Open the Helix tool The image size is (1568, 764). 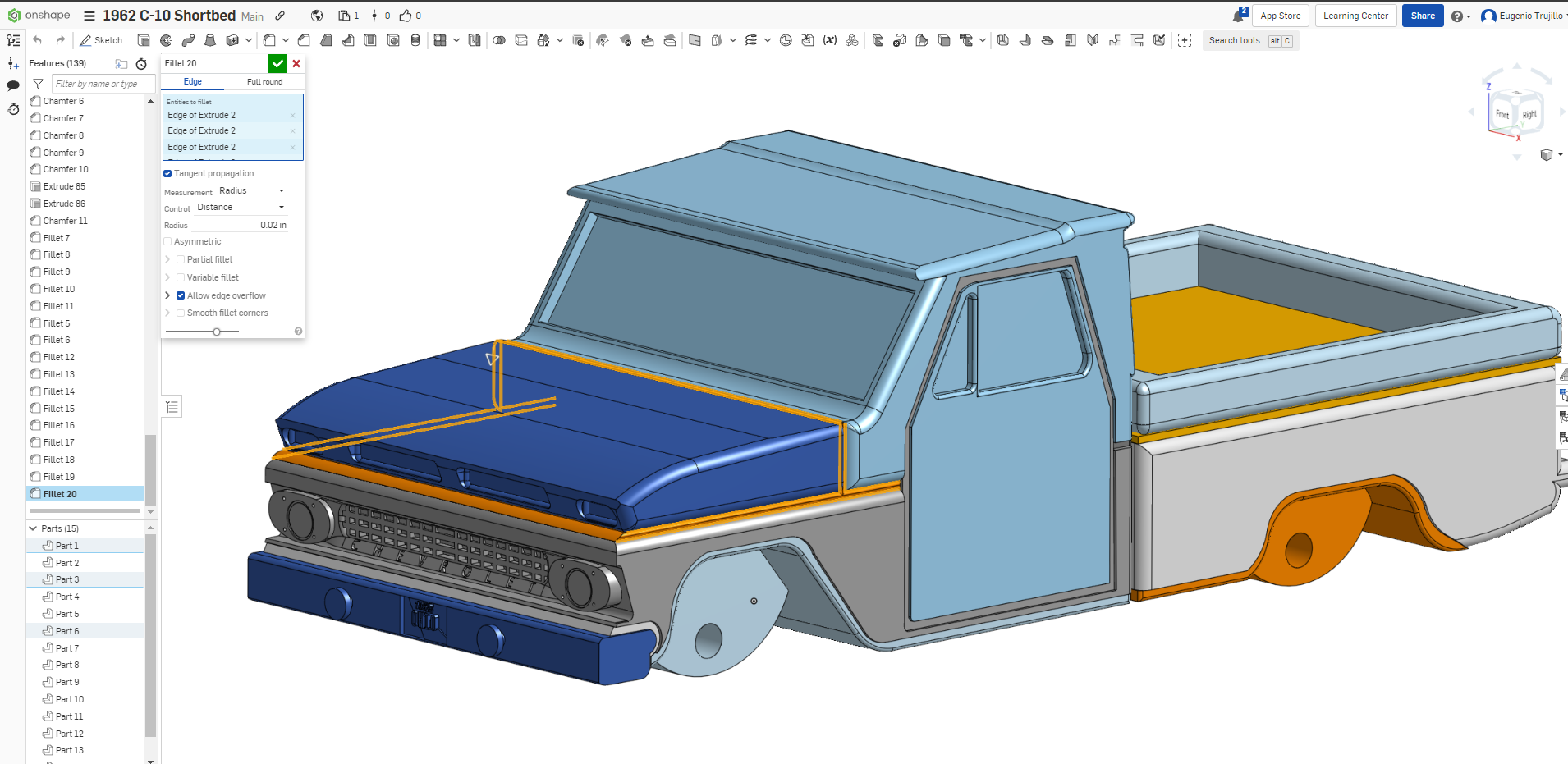[x=751, y=39]
